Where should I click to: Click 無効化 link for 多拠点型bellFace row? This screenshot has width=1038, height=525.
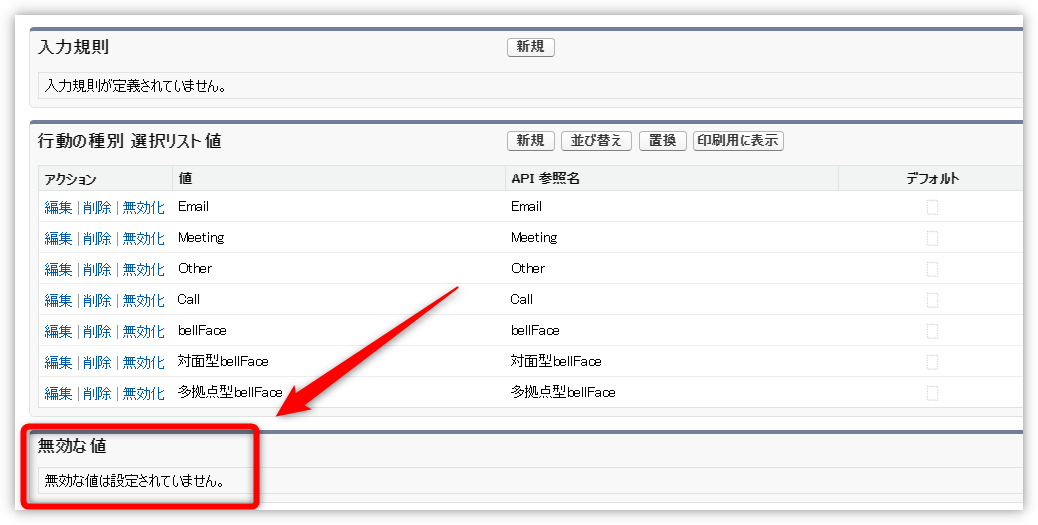point(144,393)
